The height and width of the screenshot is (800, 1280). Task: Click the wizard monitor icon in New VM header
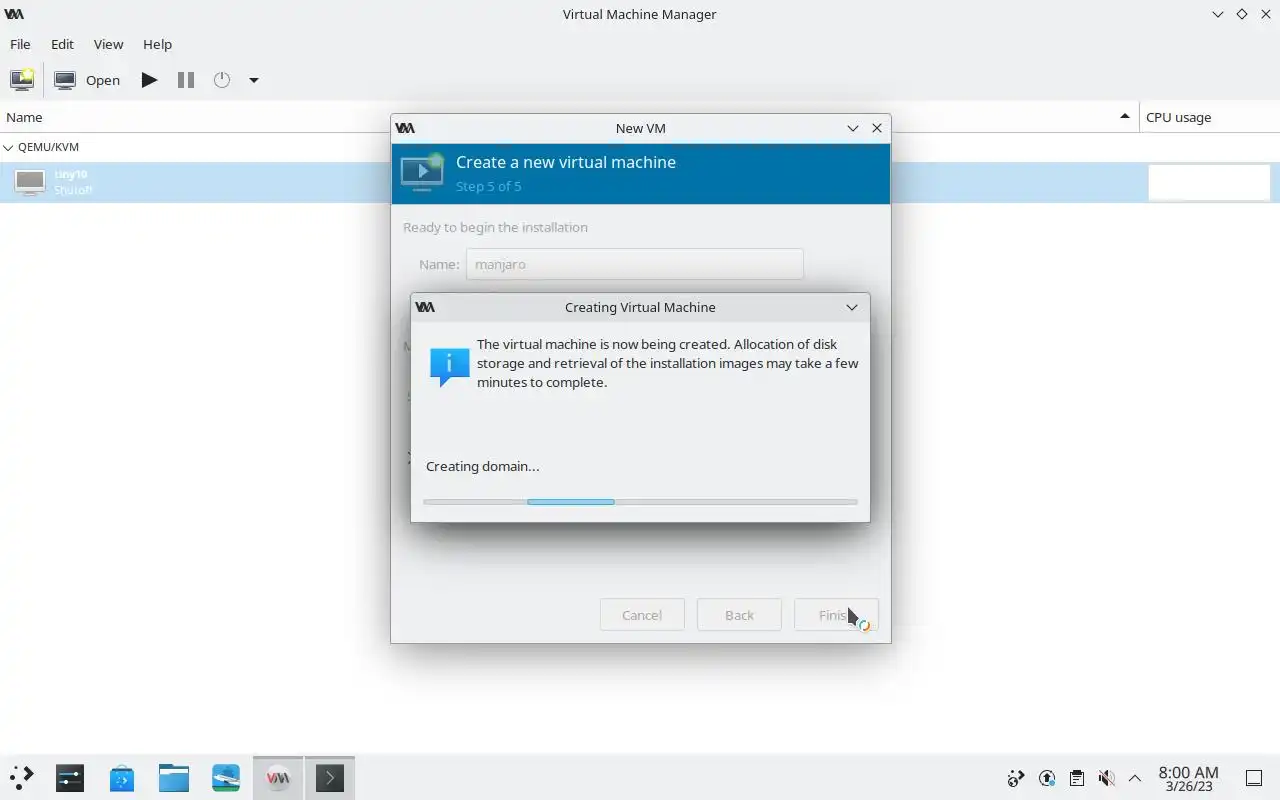pos(422,171)
